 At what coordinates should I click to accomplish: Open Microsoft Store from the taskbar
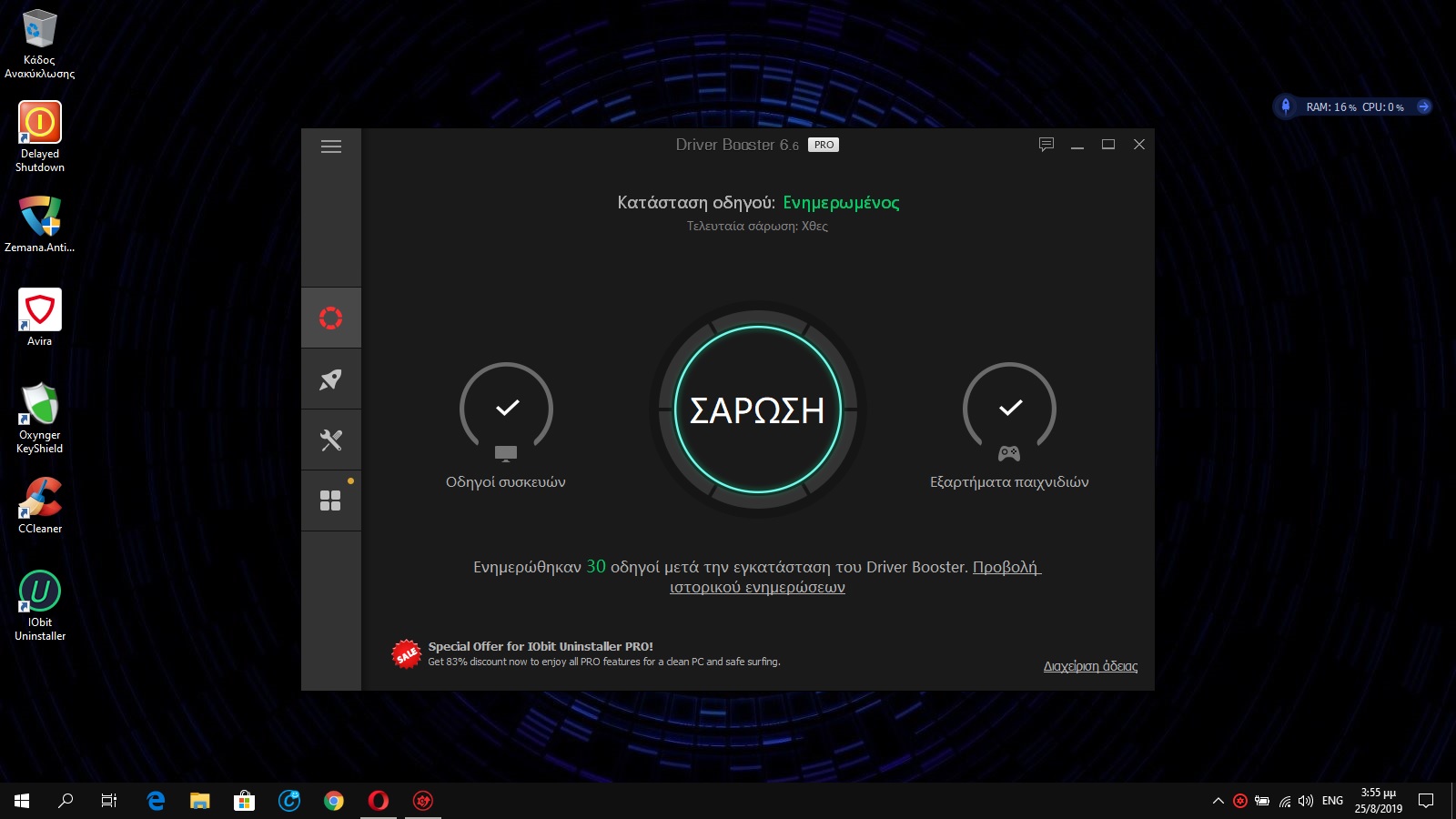[245, 801]
